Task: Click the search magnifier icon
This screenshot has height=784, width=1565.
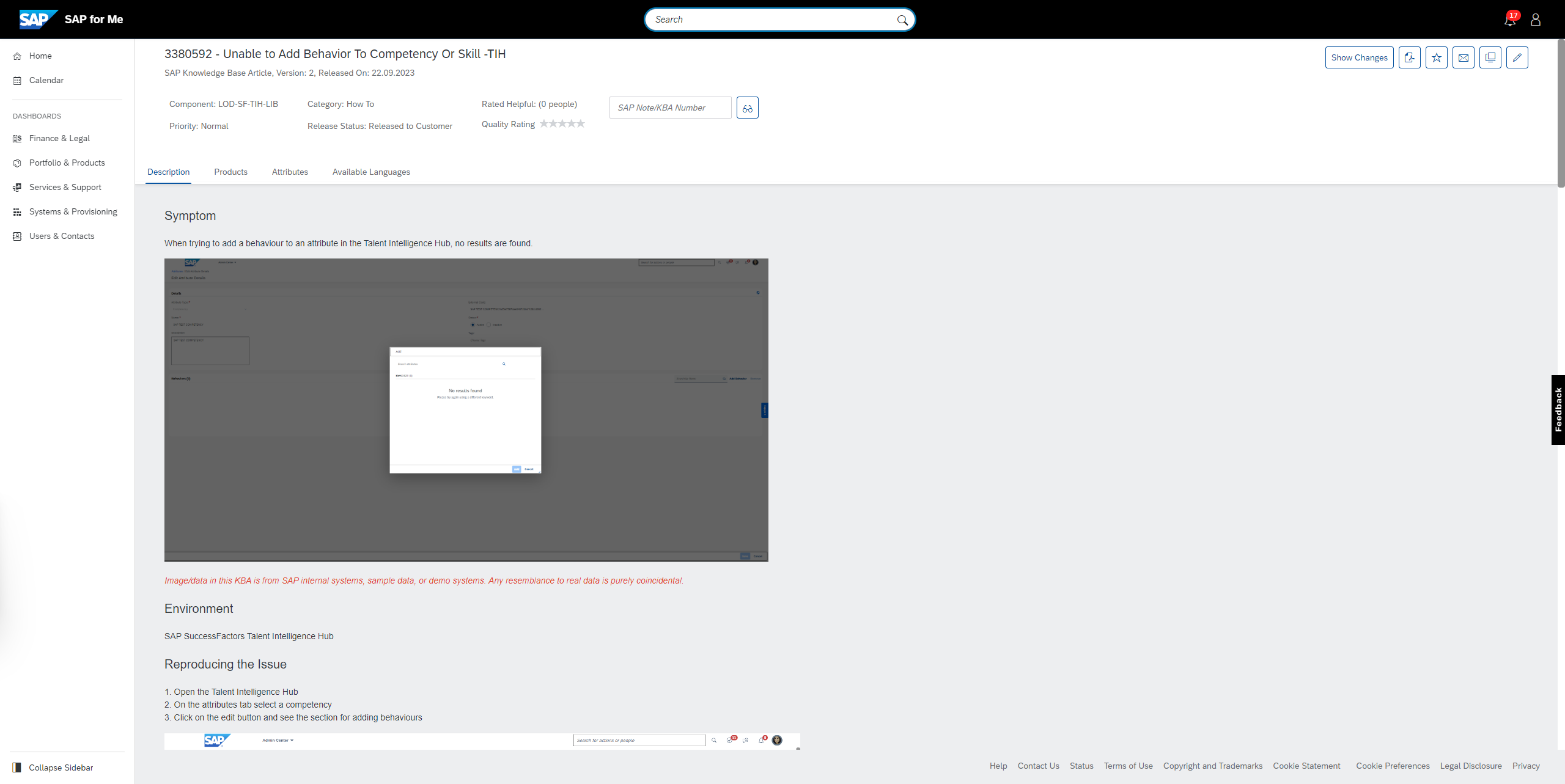Action: click(902, 20)
